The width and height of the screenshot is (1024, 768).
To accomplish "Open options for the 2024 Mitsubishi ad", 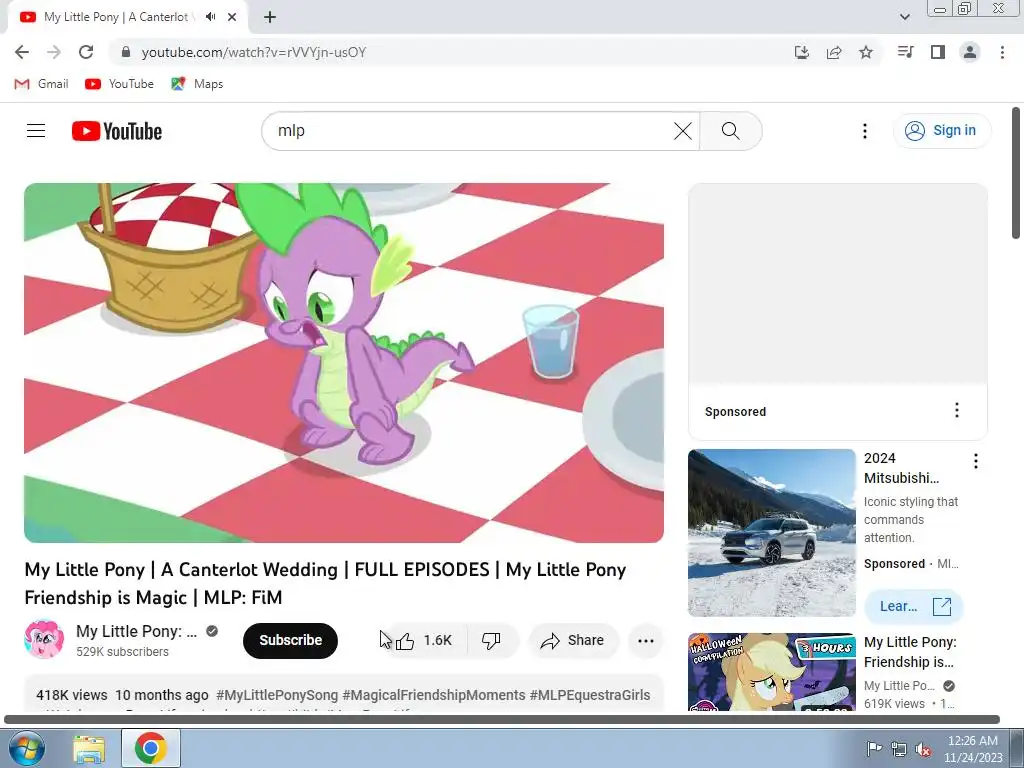I will 976,461.
